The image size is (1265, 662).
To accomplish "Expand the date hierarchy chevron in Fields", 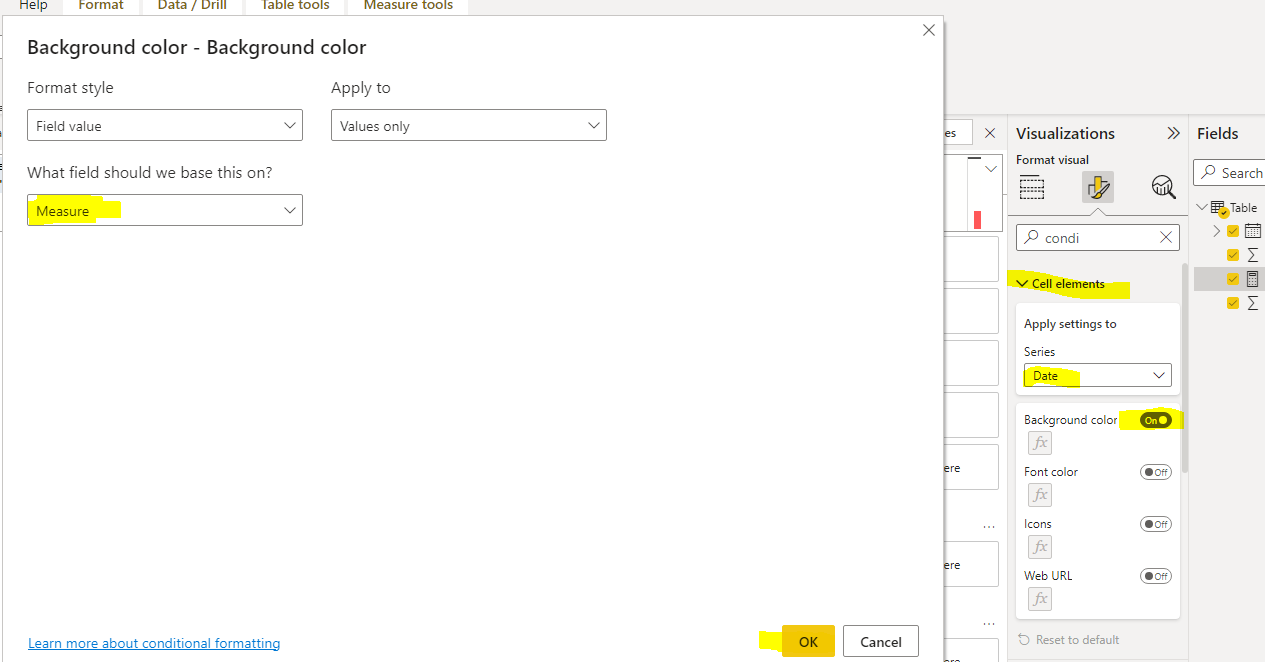I will coord(1217,231).
